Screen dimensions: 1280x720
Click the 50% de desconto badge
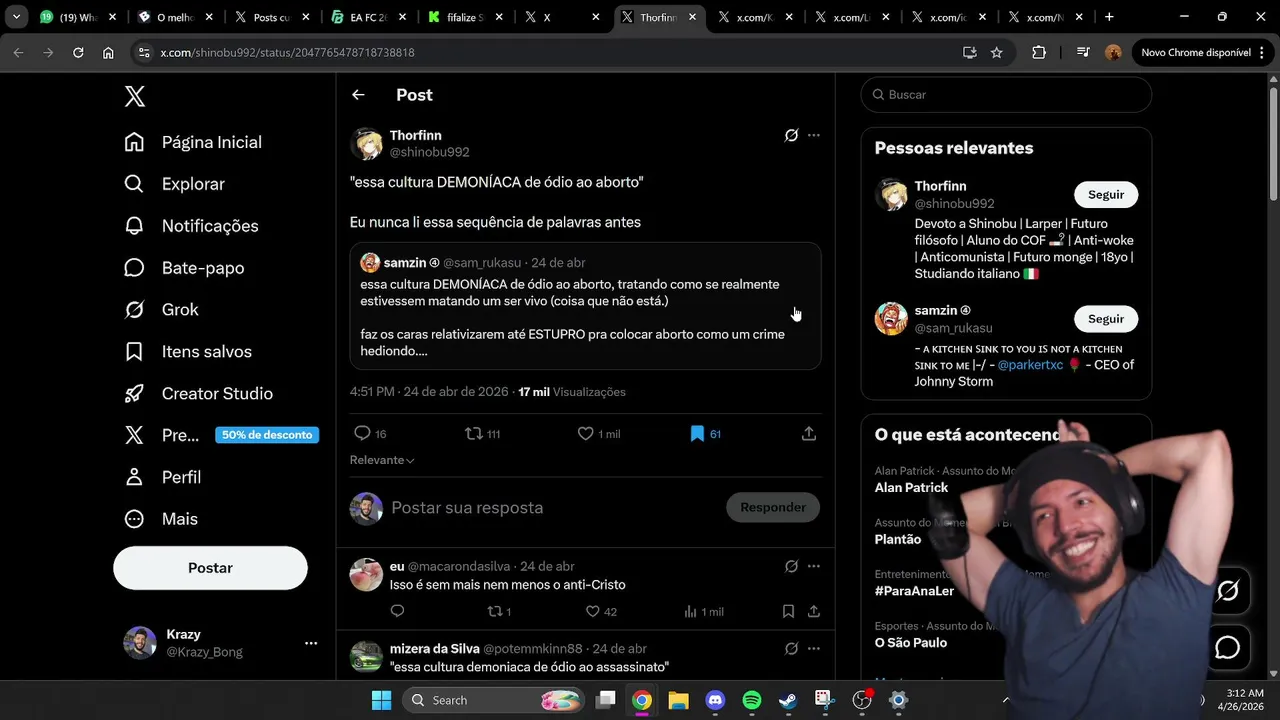(268, 435)
